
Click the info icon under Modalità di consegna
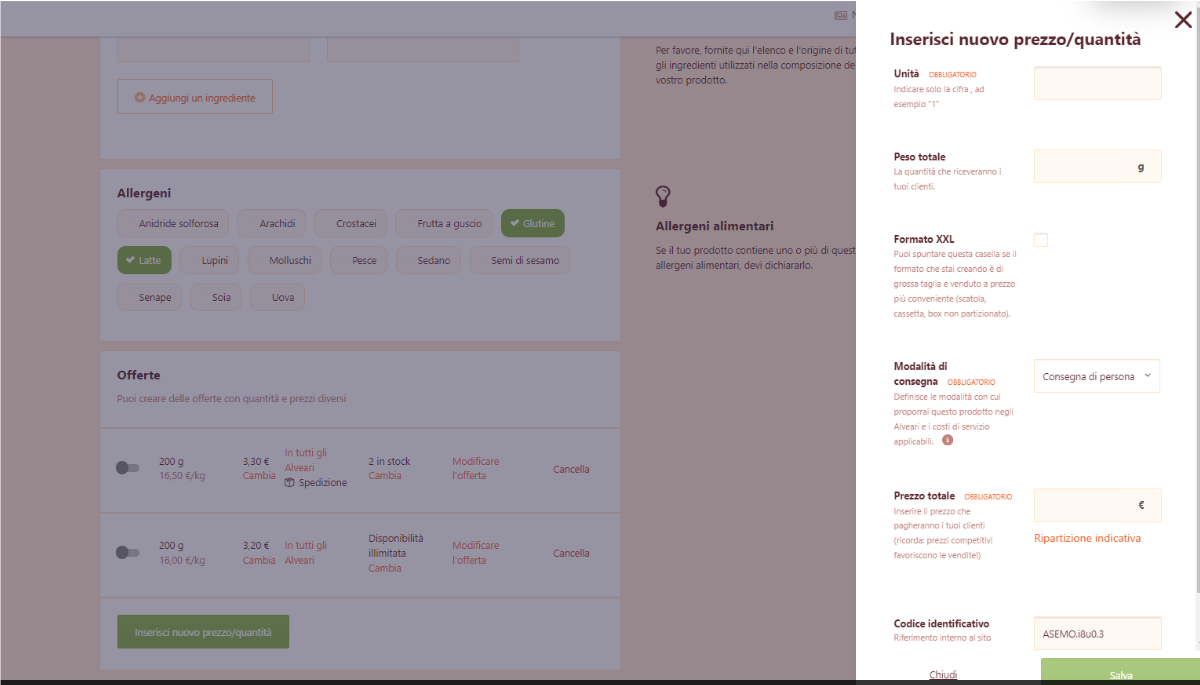tap(948, 439)
